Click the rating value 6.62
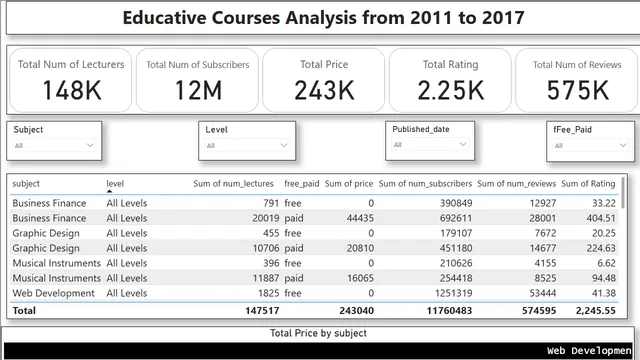The height and width of the screenshot is (360, 640). click(606, 263)
